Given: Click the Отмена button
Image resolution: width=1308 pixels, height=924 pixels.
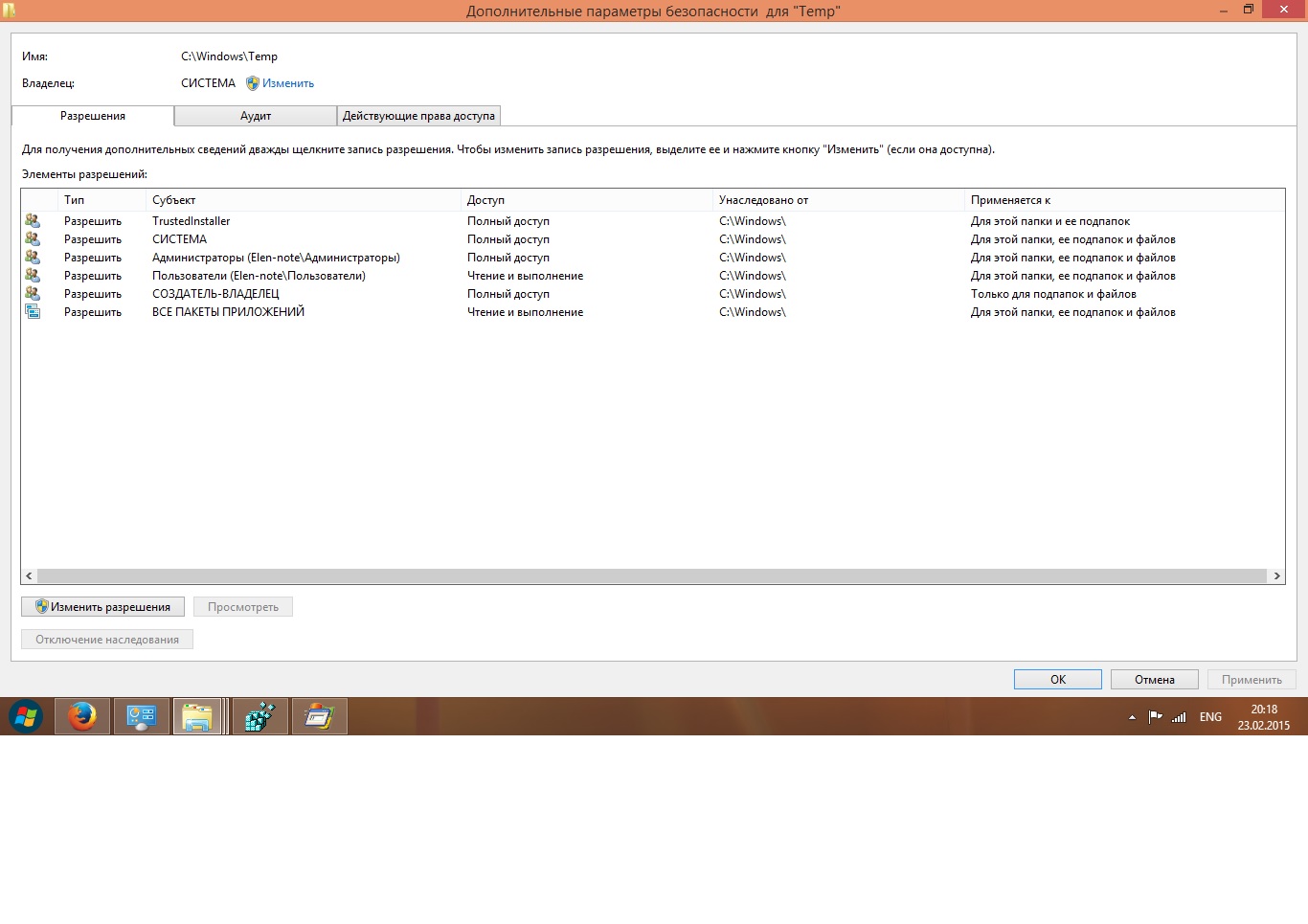Looking at the screenshot, I should point(1154,680).
